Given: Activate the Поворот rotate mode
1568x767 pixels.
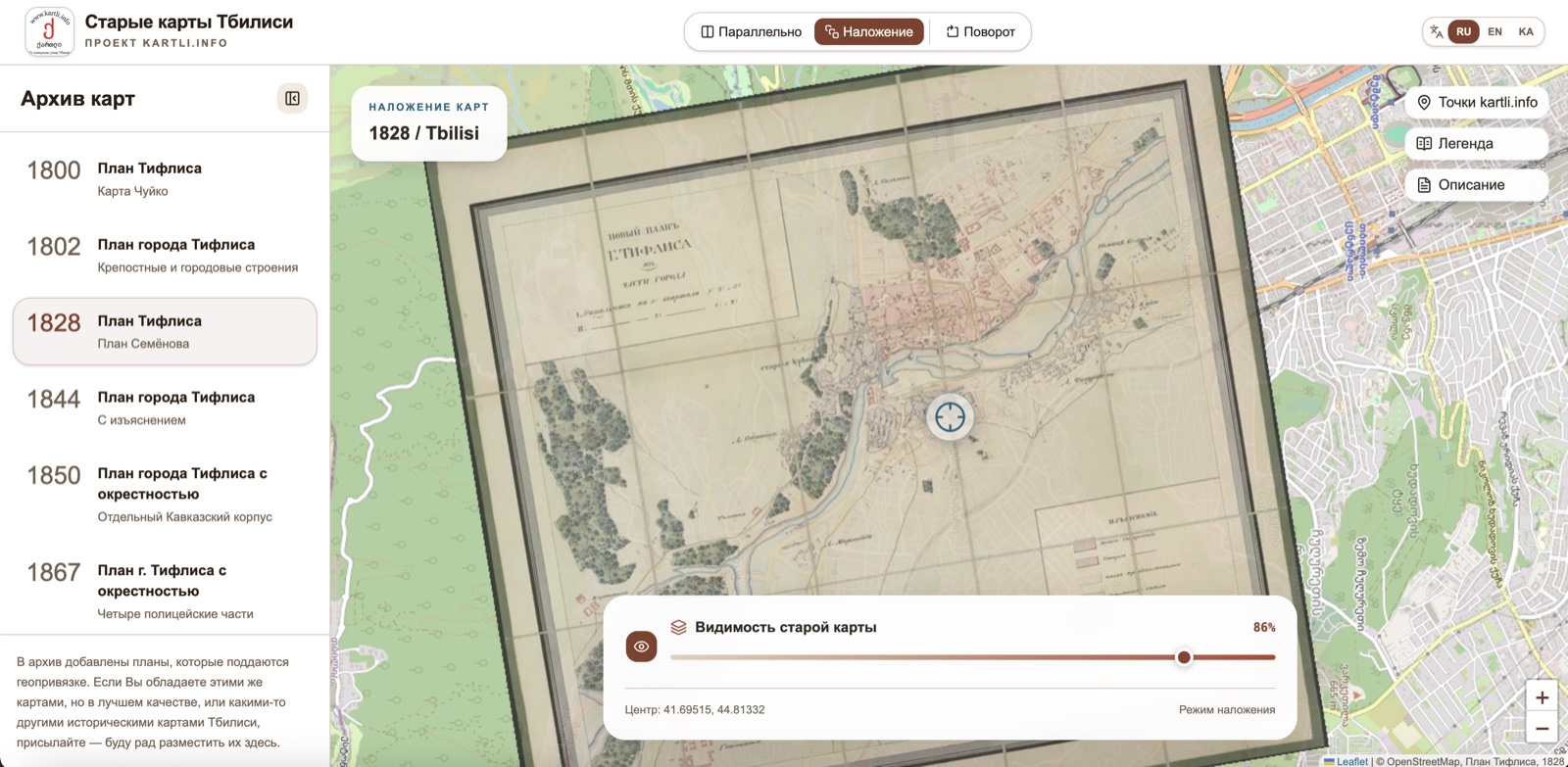Looking at the screenshot, I should [x=980, y=31].
